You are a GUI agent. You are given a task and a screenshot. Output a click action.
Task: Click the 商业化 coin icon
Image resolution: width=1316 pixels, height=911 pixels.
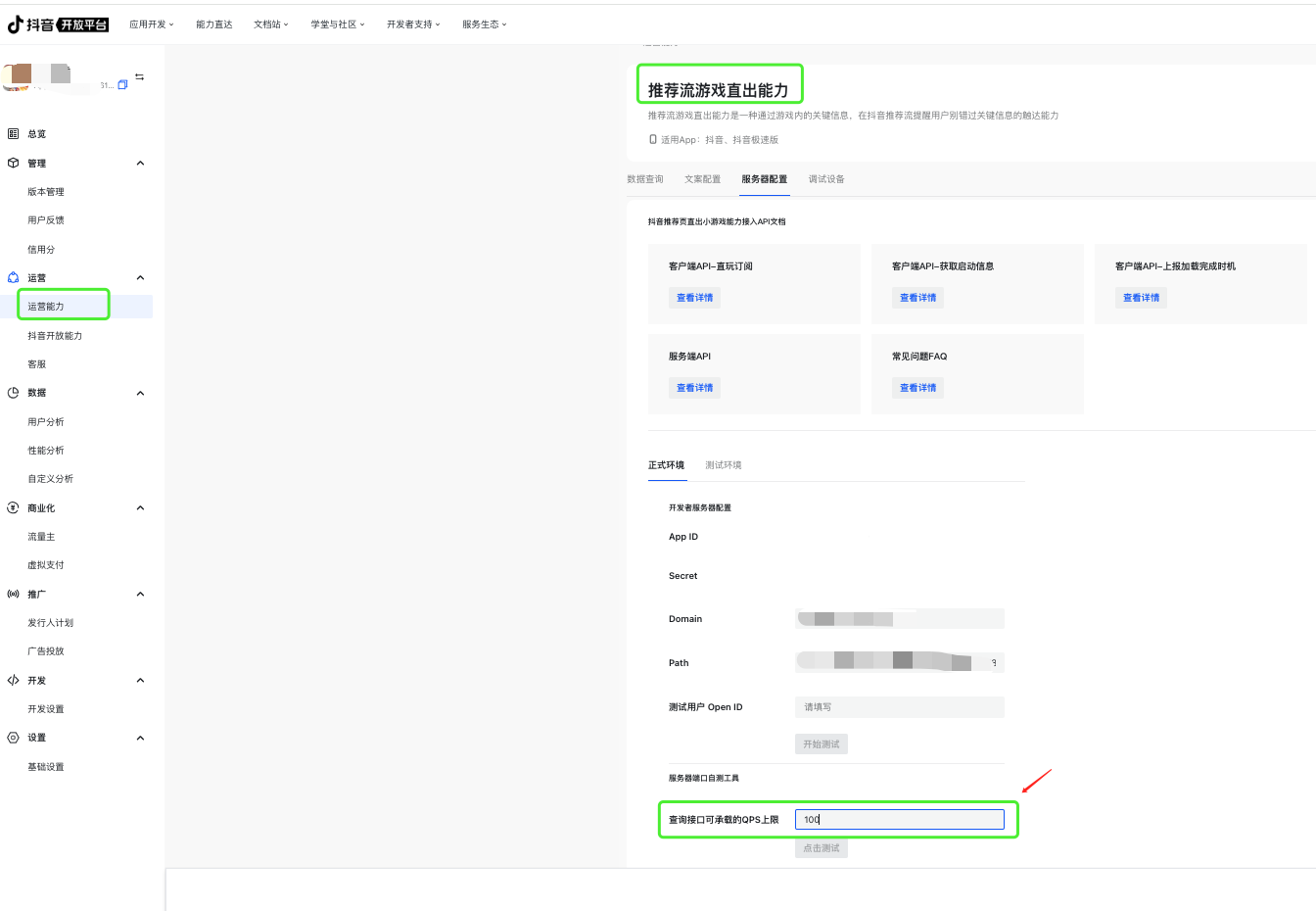(13, 507)
